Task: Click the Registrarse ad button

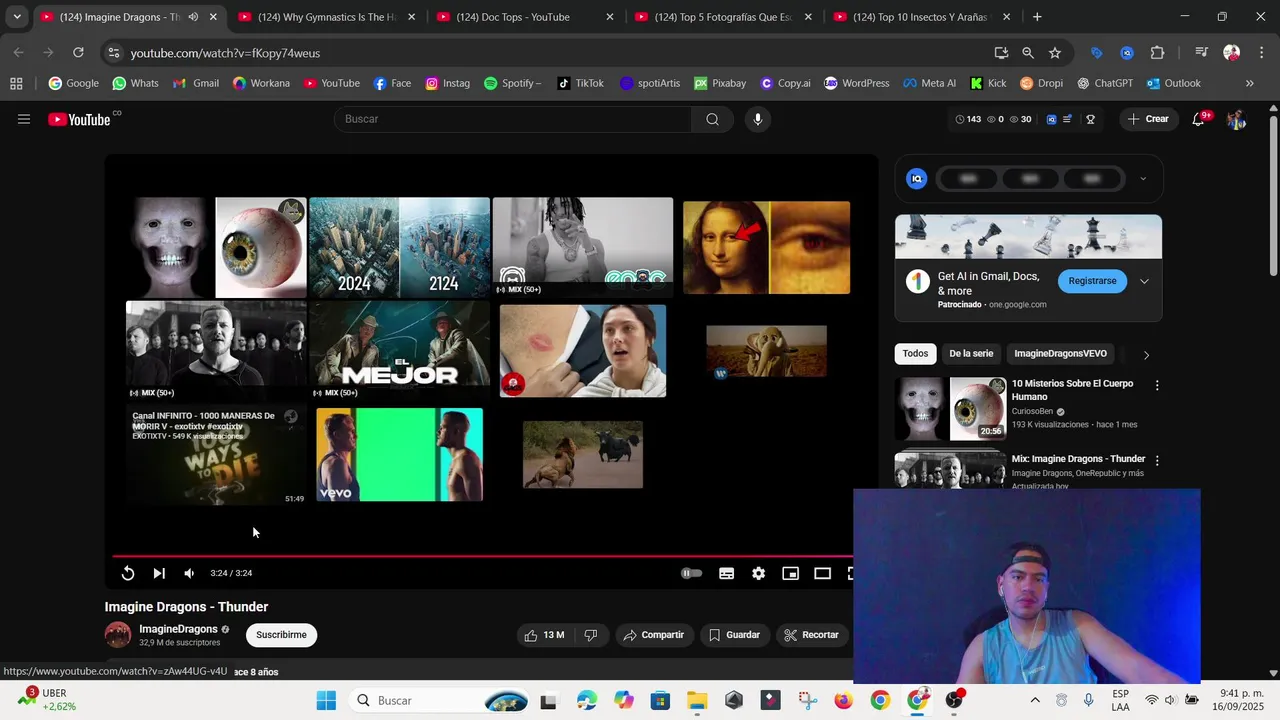Action: pos(1092,281)
